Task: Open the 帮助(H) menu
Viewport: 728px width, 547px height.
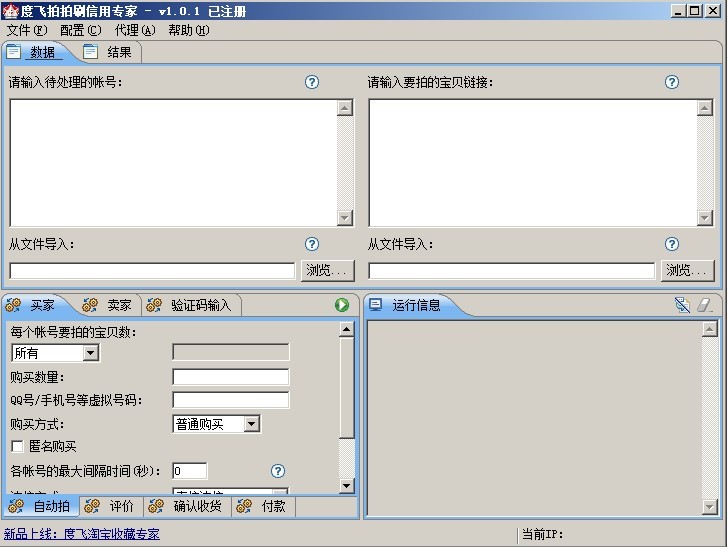Action: [x=188, y=31]
